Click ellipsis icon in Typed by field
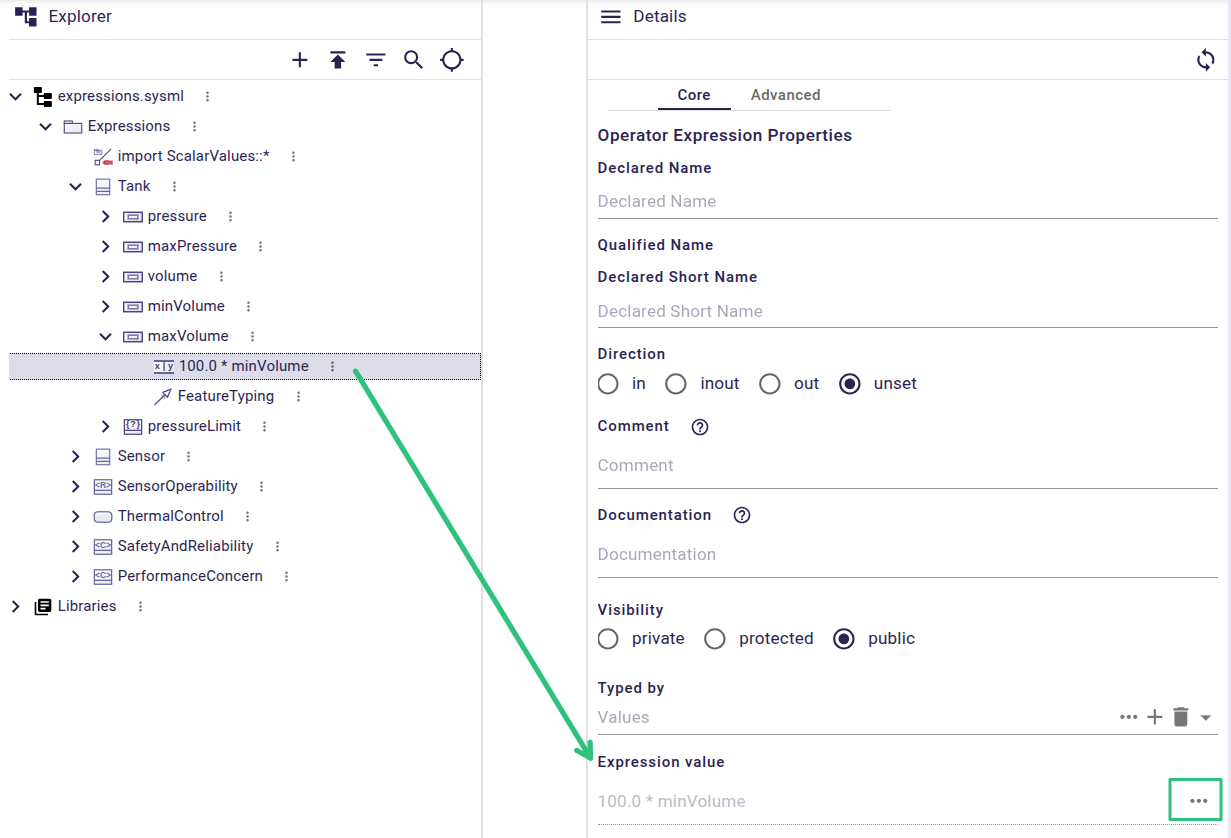Image resolution: width=1231 pixels, height=838 pixels. pos(1129,717)
